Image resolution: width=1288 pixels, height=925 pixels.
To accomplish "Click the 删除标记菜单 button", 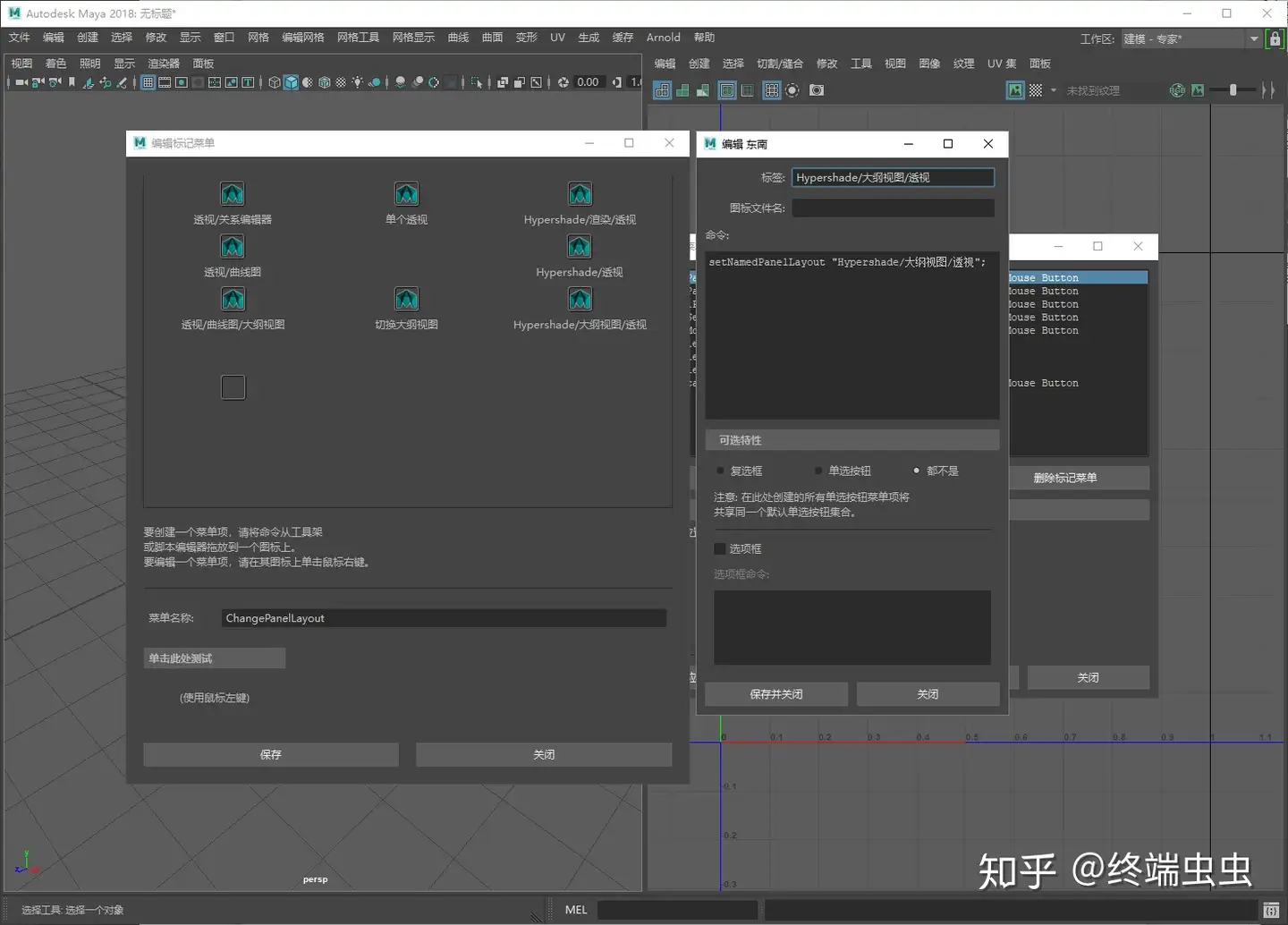I will pos(1079,478).
